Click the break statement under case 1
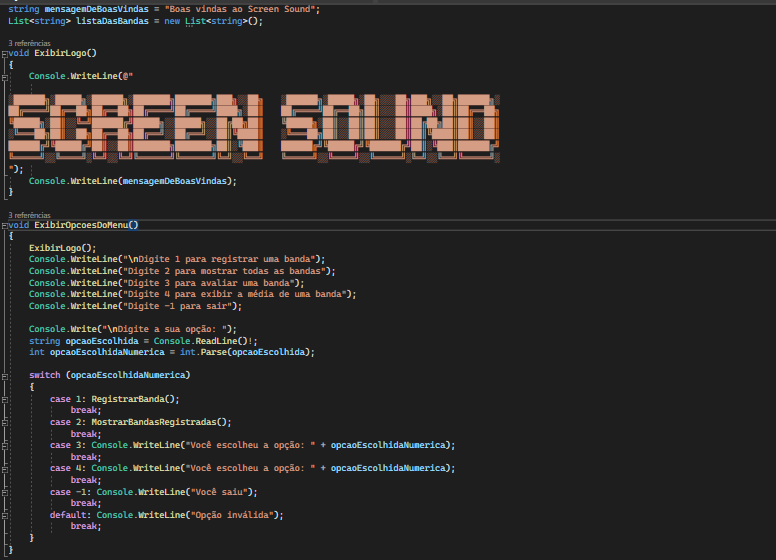Viewport: 776px width, 560px height. click(86, 410)
